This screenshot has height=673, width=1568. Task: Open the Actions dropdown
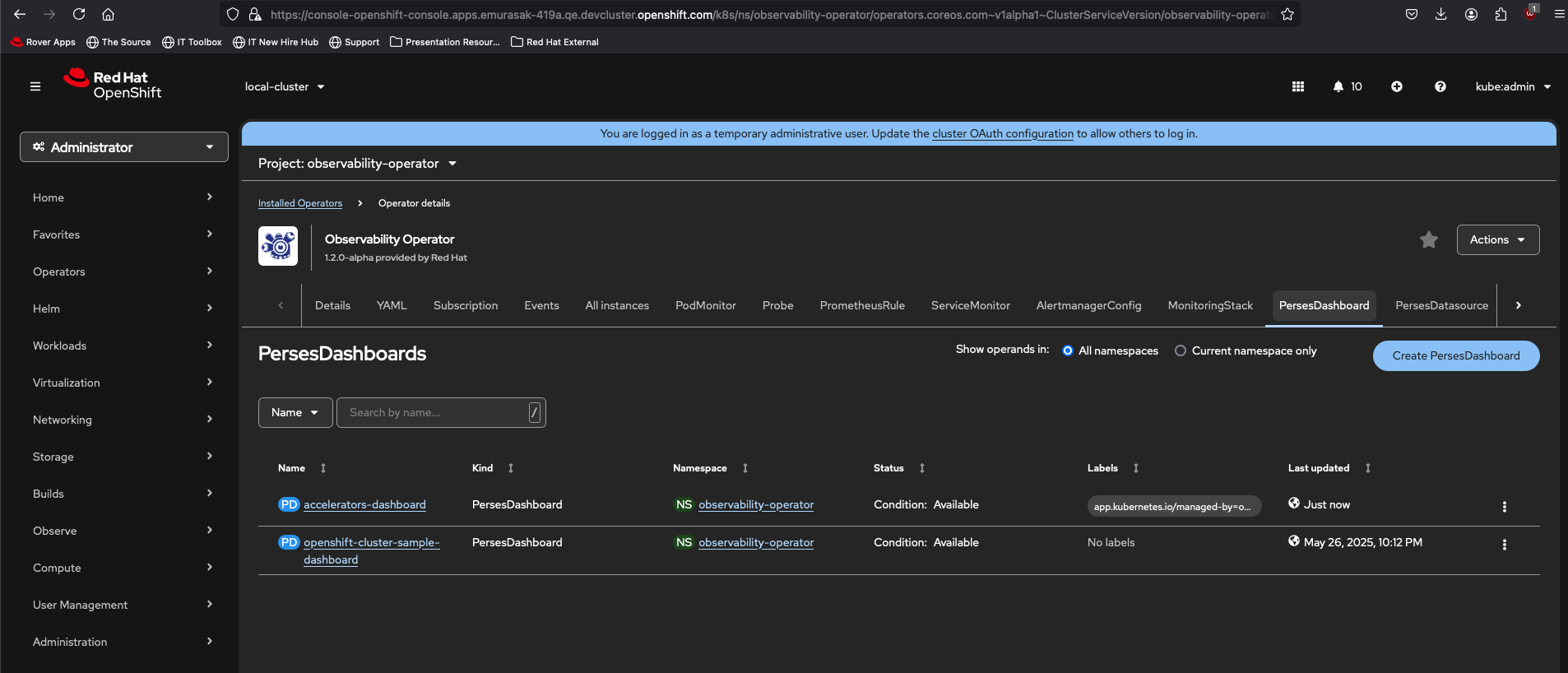[x=1497, y=239]
